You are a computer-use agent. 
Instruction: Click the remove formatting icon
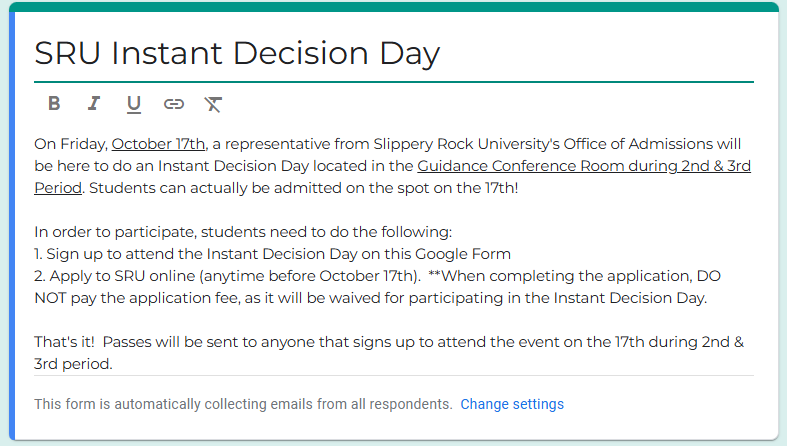[213, 103]
